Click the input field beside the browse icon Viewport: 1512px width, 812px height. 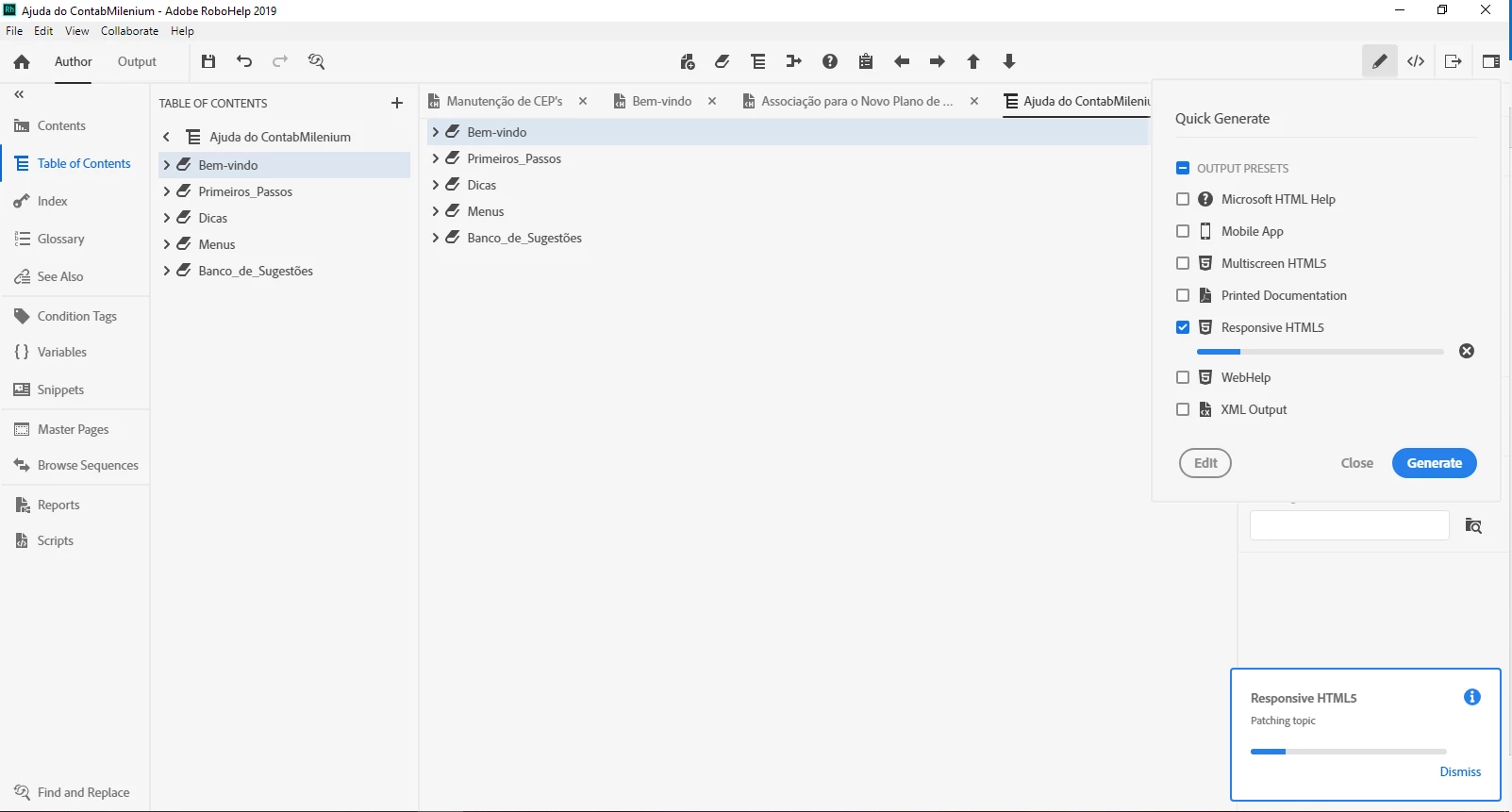click(x=1350, y=525)
